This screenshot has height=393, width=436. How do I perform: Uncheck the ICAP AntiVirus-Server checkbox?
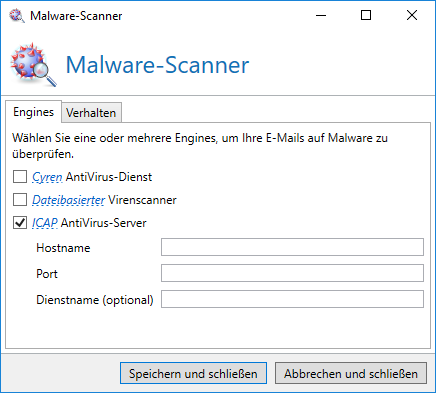20,223
